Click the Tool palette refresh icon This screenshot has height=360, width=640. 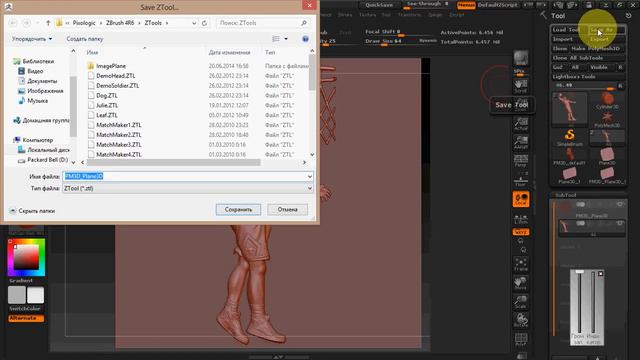click(x=629, y=16)
